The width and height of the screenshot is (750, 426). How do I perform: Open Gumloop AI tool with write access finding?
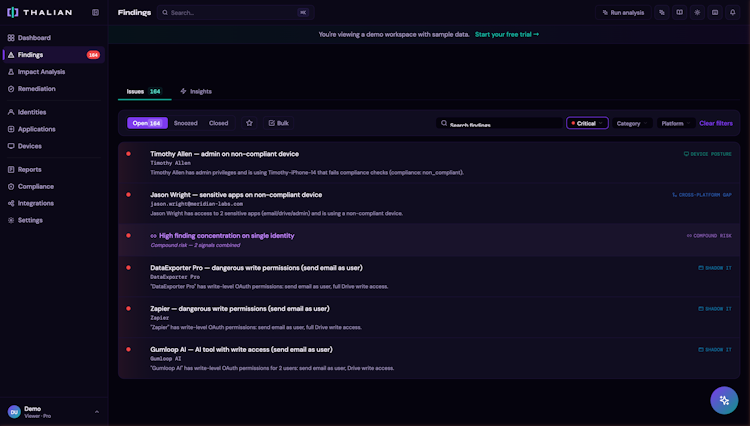(429, 359)
